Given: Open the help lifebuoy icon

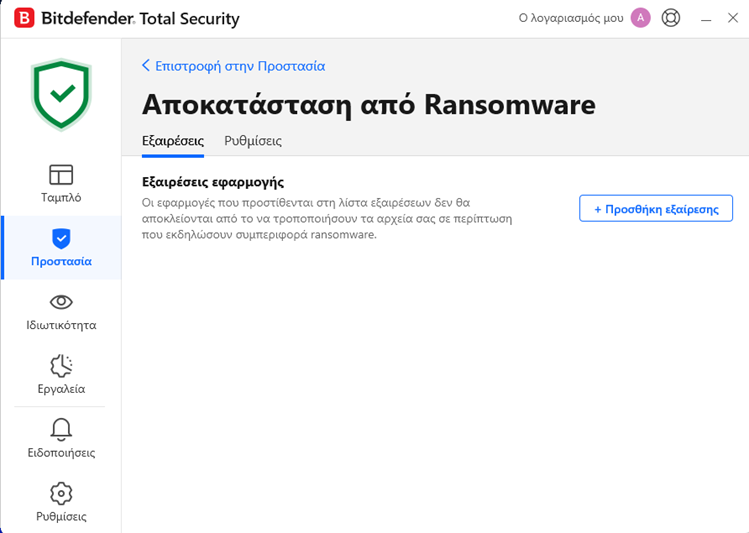Looking at the screenshot, I should 671,18.
